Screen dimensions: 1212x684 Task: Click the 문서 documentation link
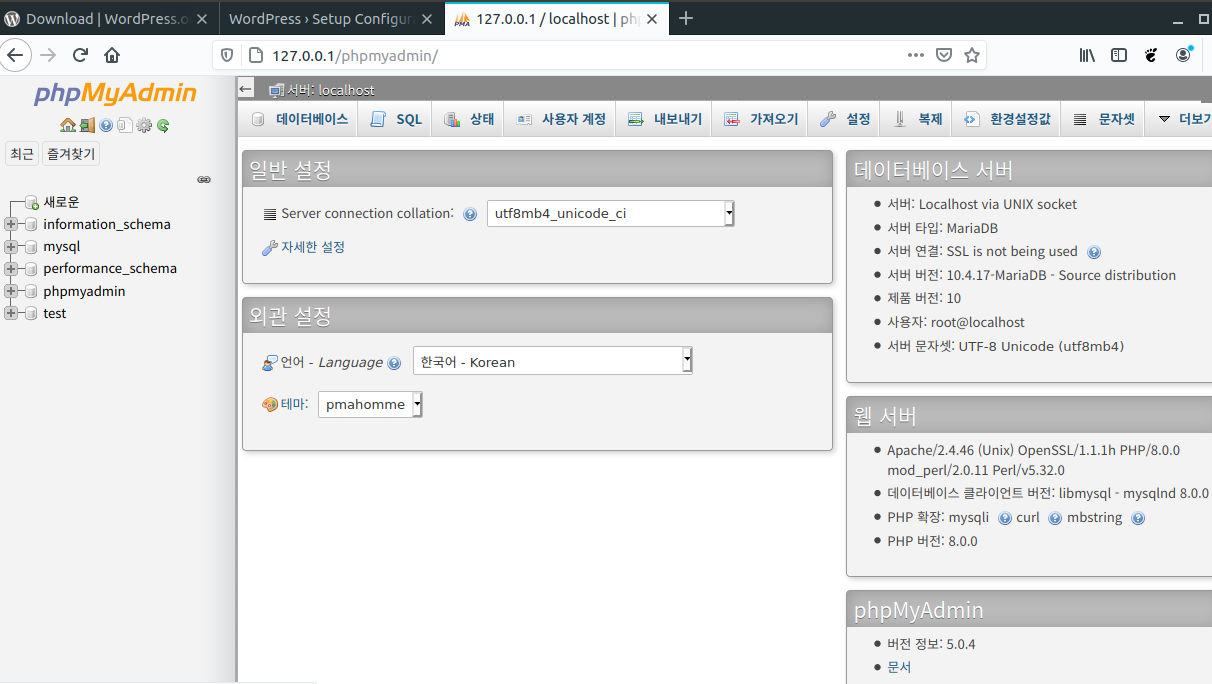click(899, 667)
